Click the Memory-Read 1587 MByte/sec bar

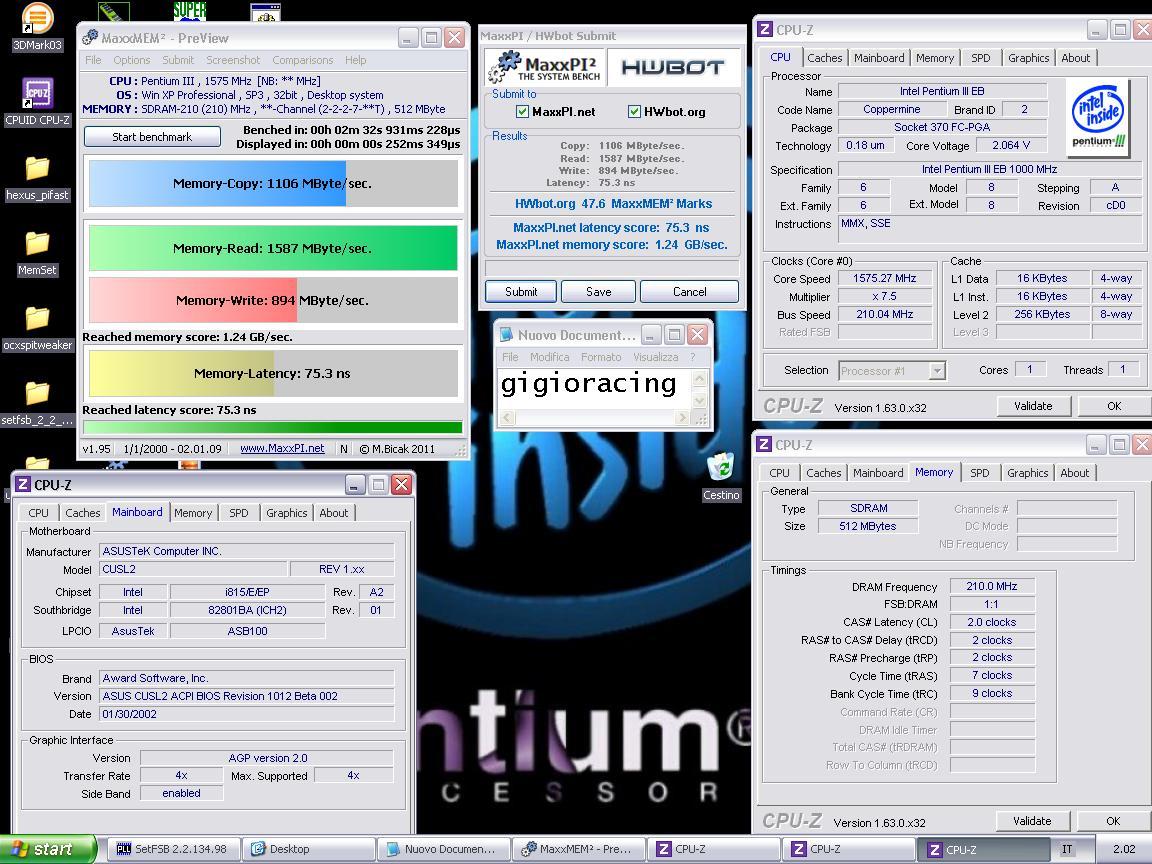[273, 248]
